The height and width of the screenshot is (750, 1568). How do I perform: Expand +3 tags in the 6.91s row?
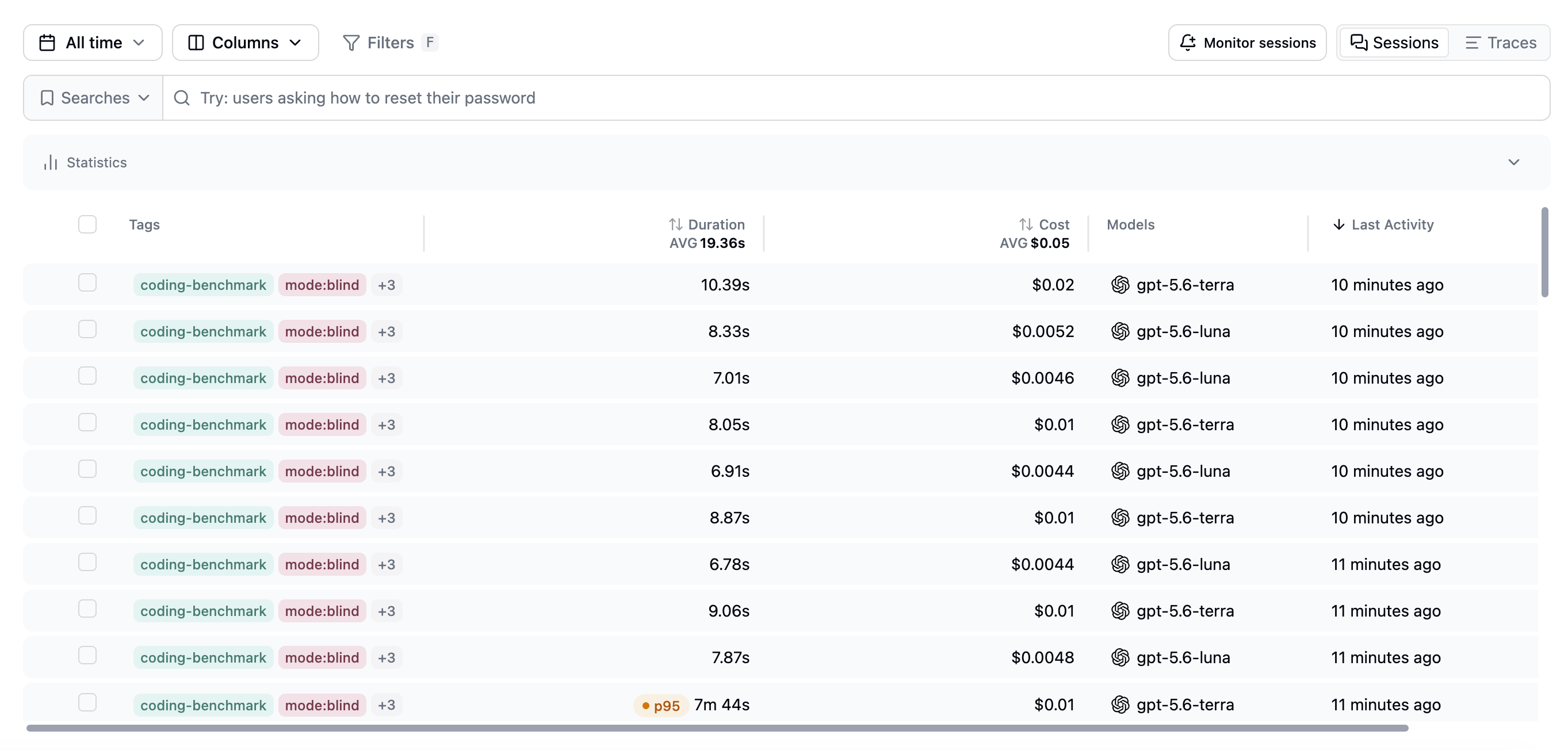[x=387, y=471]
